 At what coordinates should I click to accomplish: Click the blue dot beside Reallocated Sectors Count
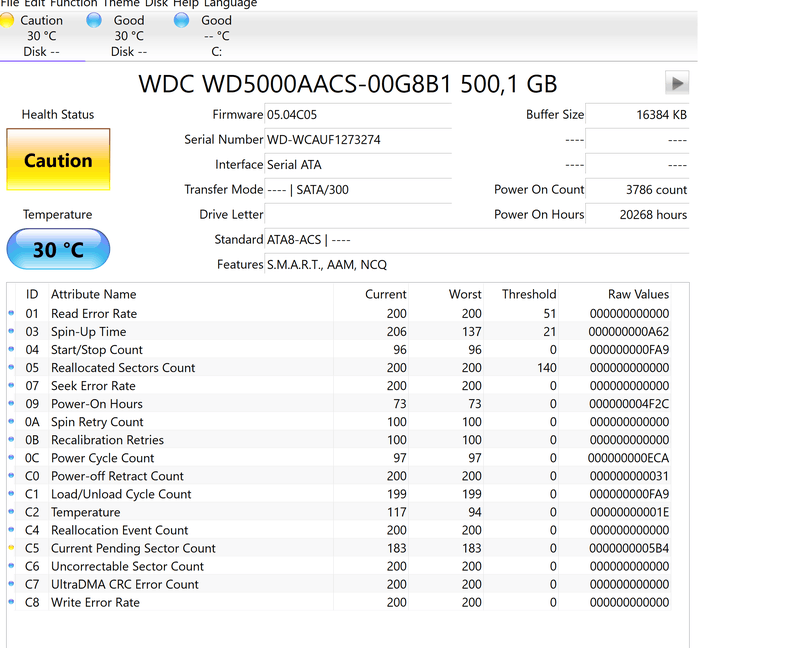(11, 367)
